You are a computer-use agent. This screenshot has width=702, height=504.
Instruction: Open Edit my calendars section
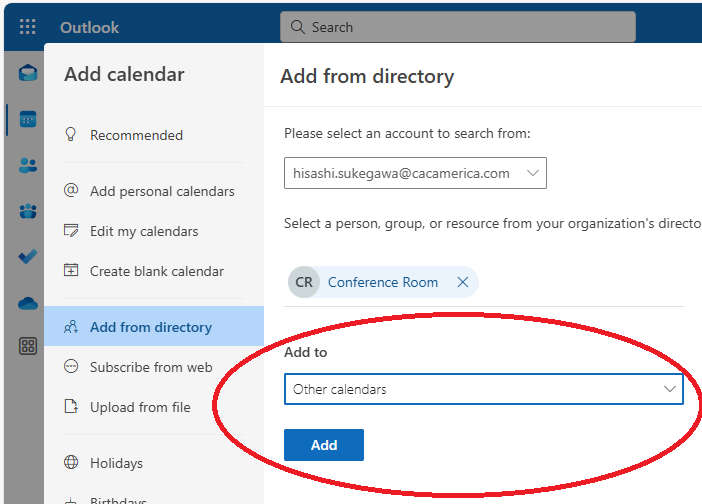[144, 231]
